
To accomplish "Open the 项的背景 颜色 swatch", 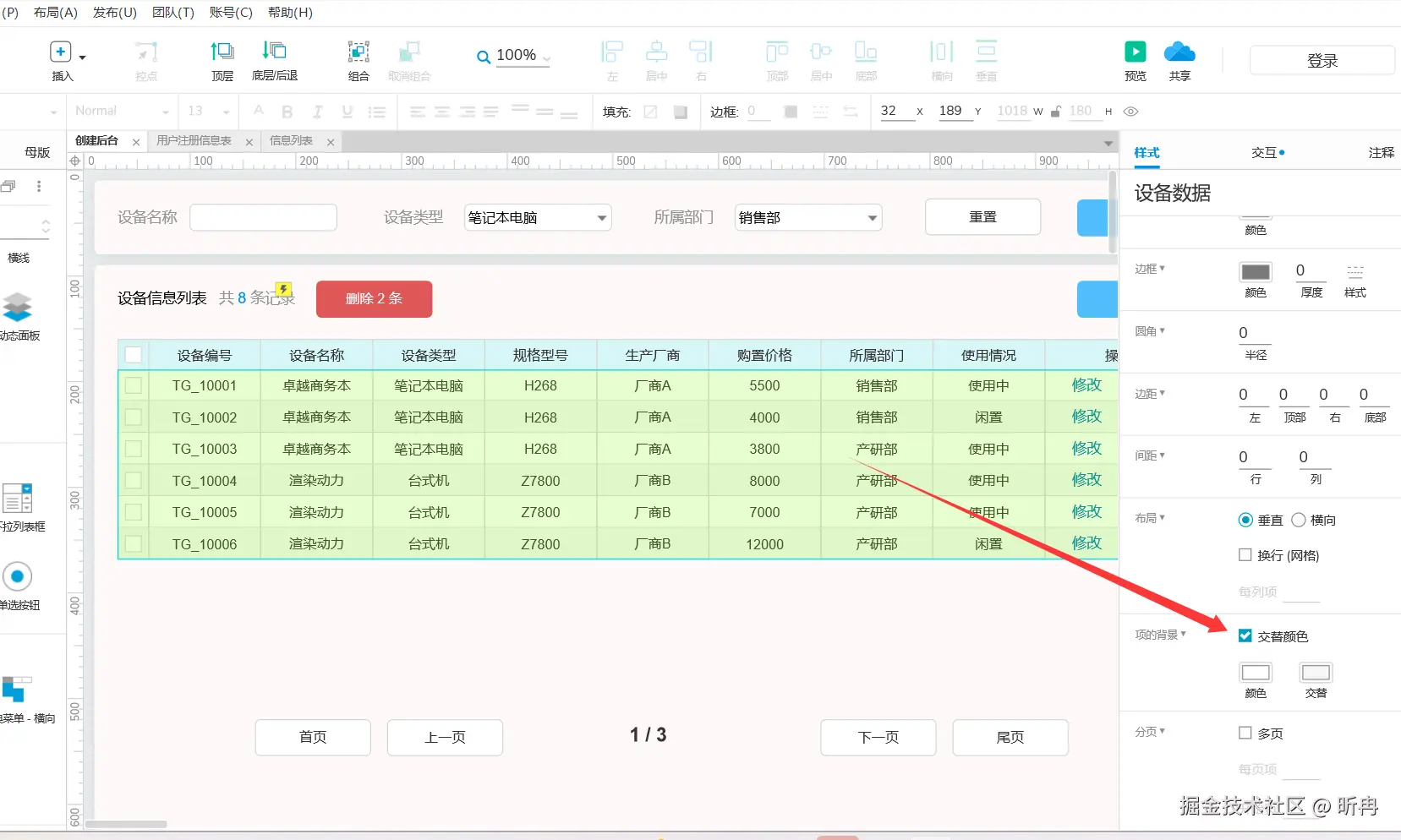I will point(1256,673).
